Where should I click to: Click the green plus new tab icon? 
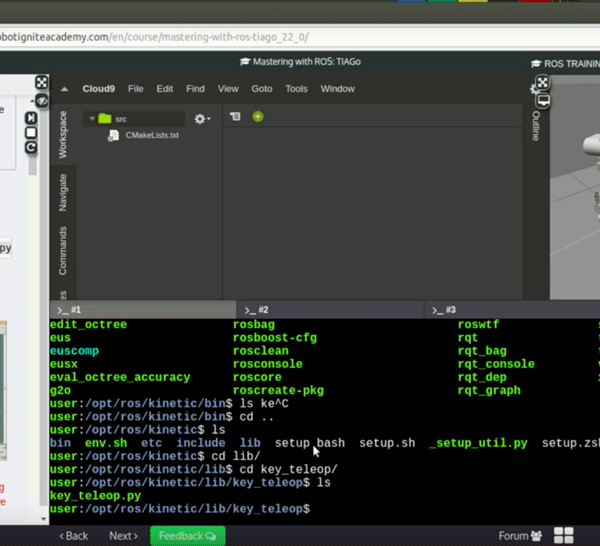click(258, 116)
